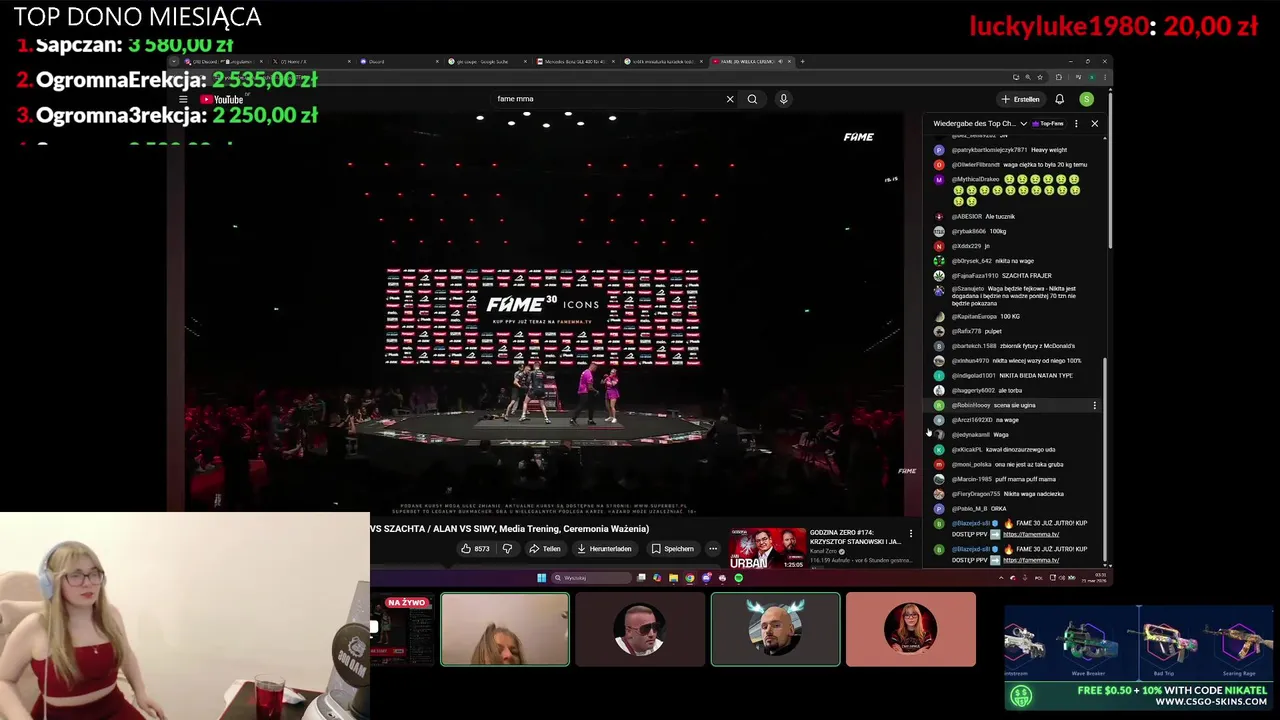Open Windows Start menu on taskbar
Viewport: 1280px width, 720px height.
click(542, 578)
